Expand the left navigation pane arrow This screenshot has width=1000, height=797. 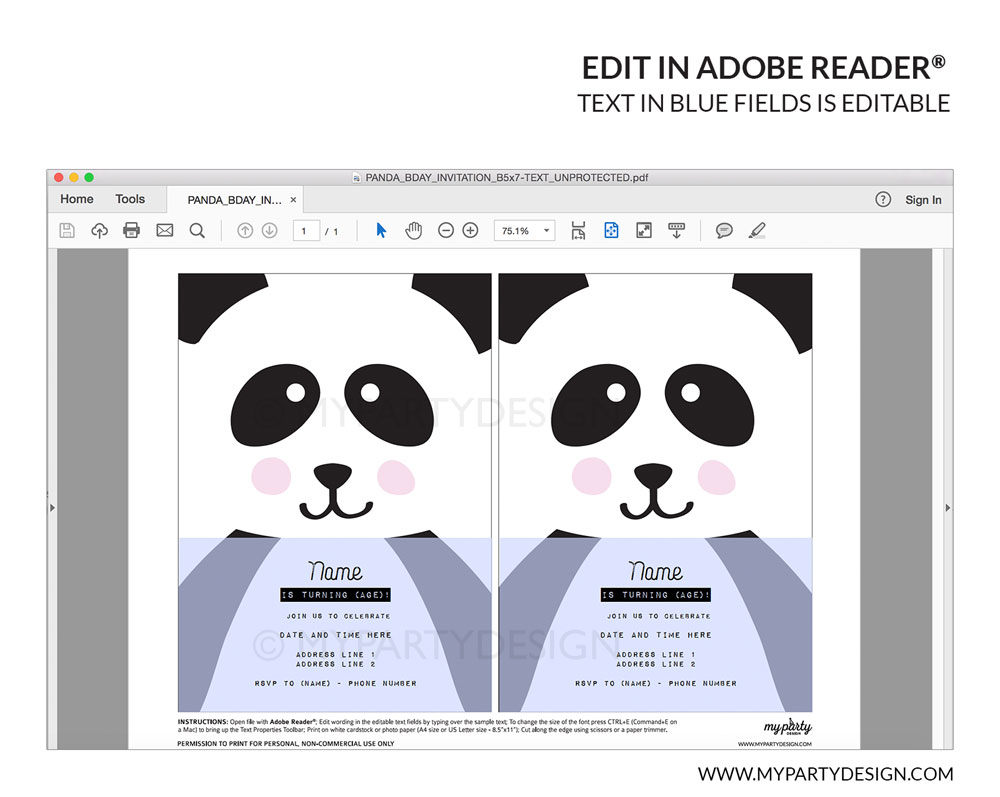(52, 508)
